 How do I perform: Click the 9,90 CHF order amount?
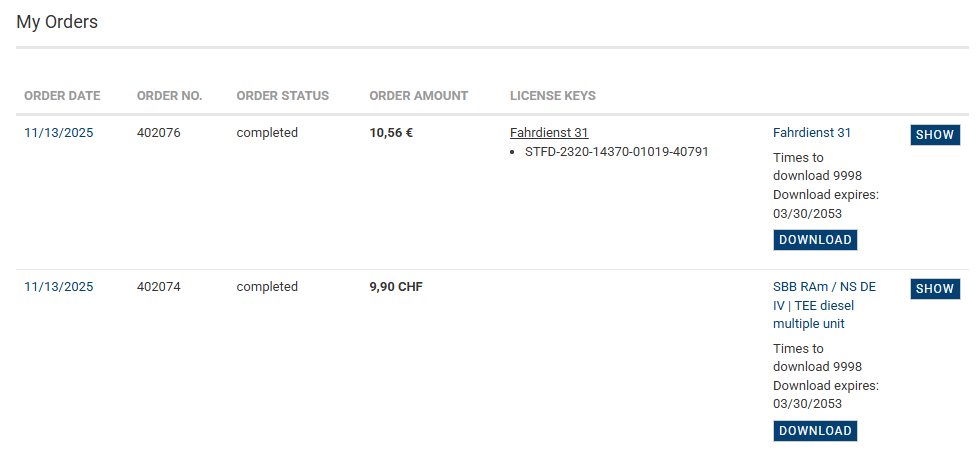(396, 287)
